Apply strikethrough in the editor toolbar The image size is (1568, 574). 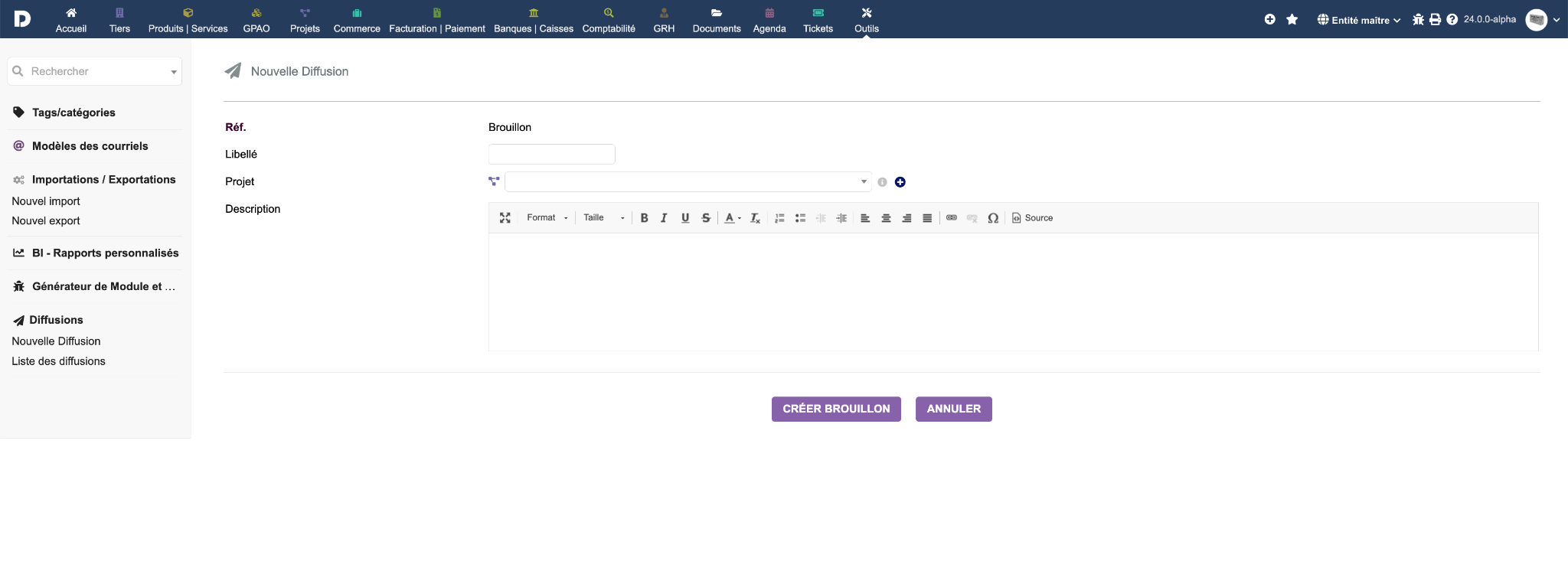(x=706, y=218)
